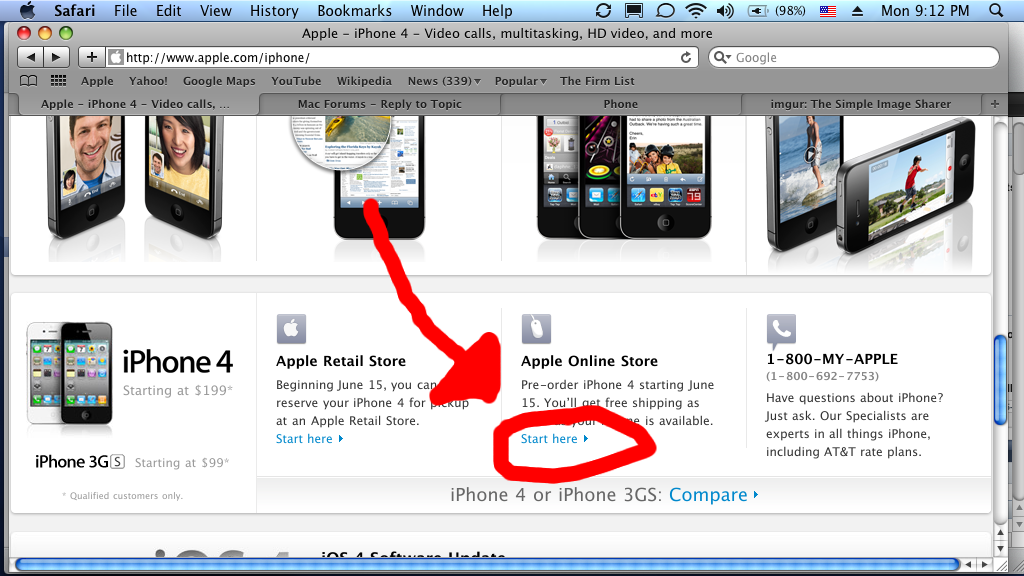The height and width of the screenshot is (576, 1024).
Task: Click the HD video surfing iPhone image
Action: coord(872,186)
